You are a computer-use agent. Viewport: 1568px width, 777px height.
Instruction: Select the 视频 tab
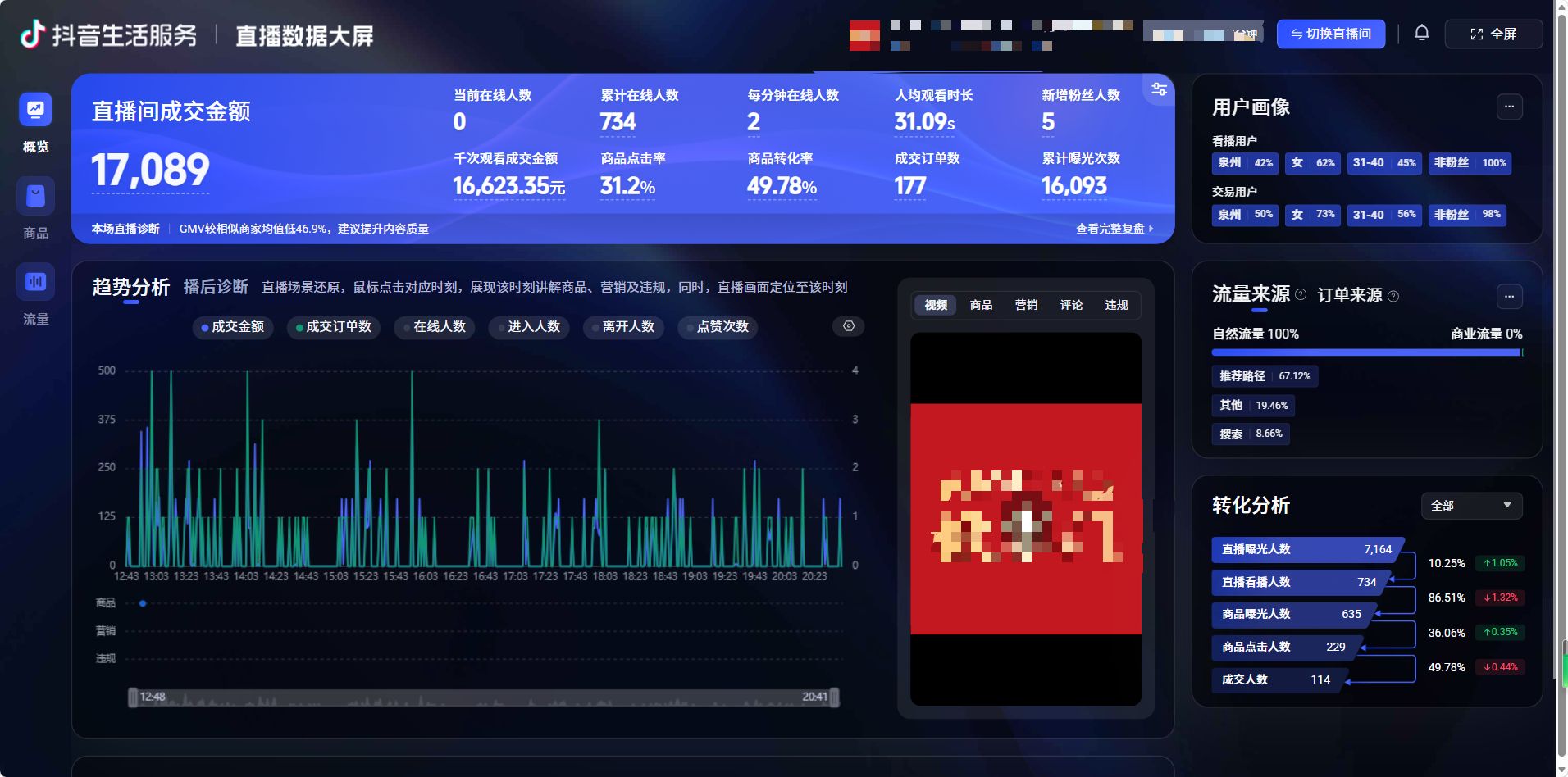point(936,305)
